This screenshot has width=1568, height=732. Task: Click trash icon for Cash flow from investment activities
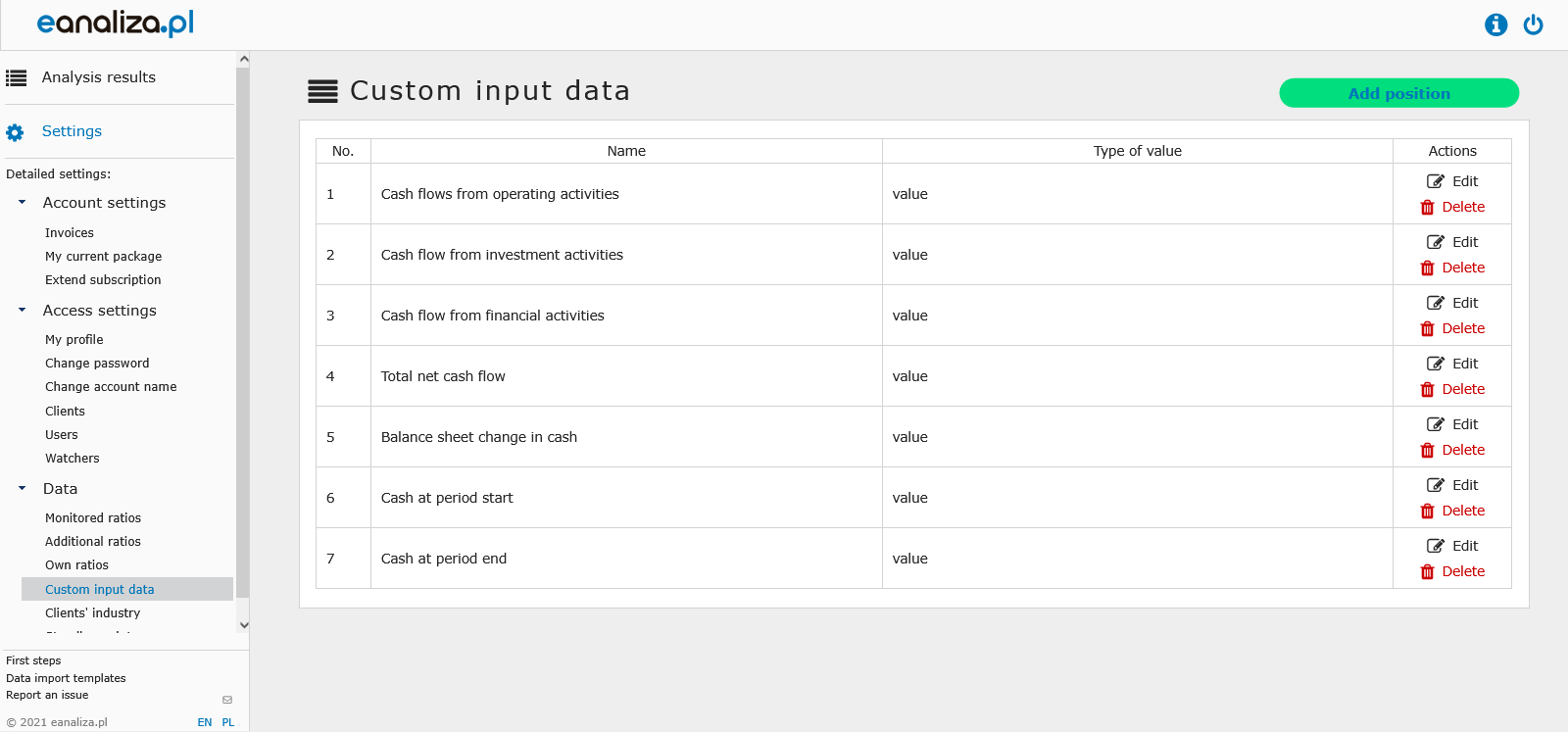1428,268
